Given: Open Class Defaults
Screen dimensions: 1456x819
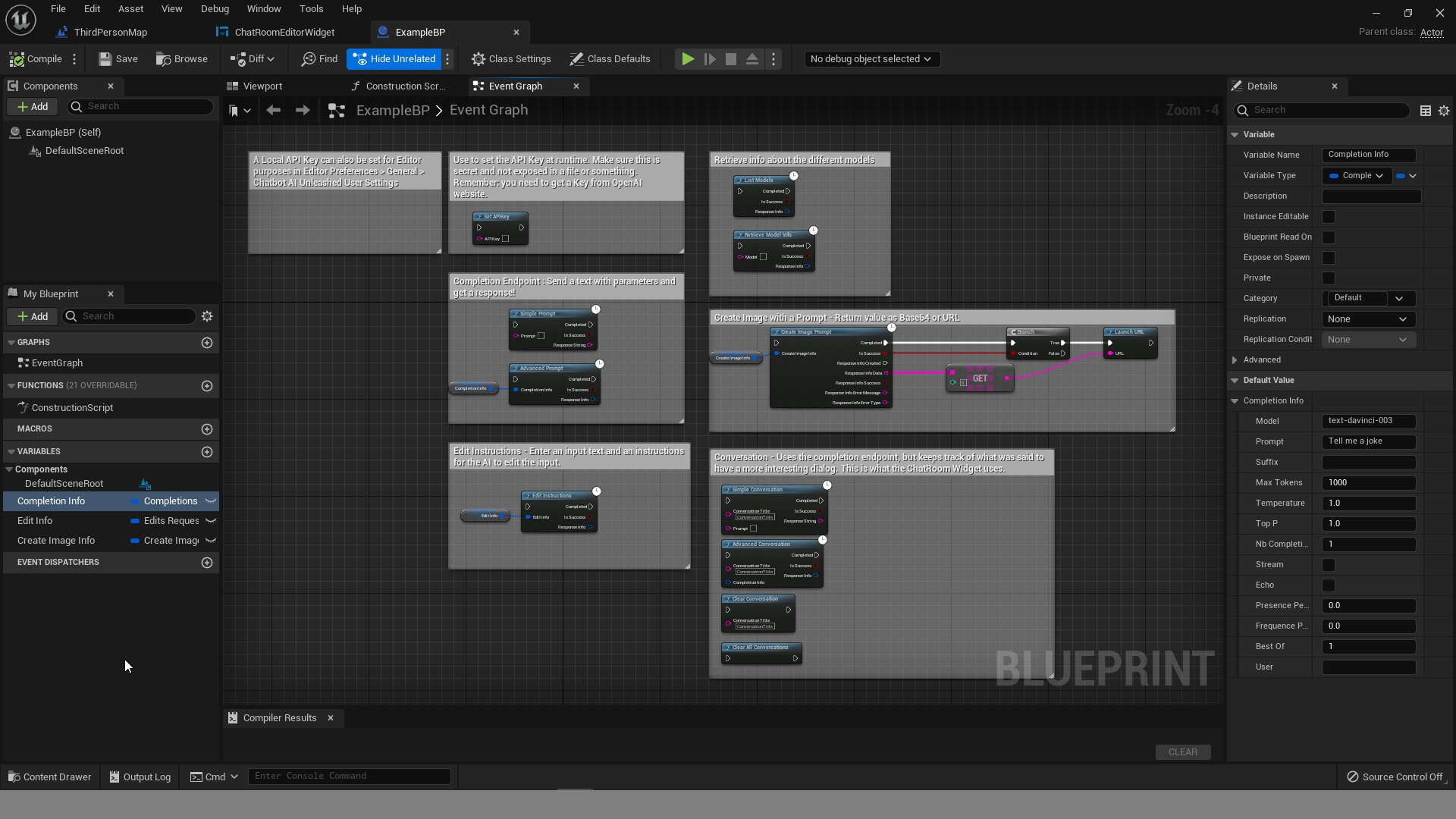Looking at the screenshot, I should pos(610,58).
